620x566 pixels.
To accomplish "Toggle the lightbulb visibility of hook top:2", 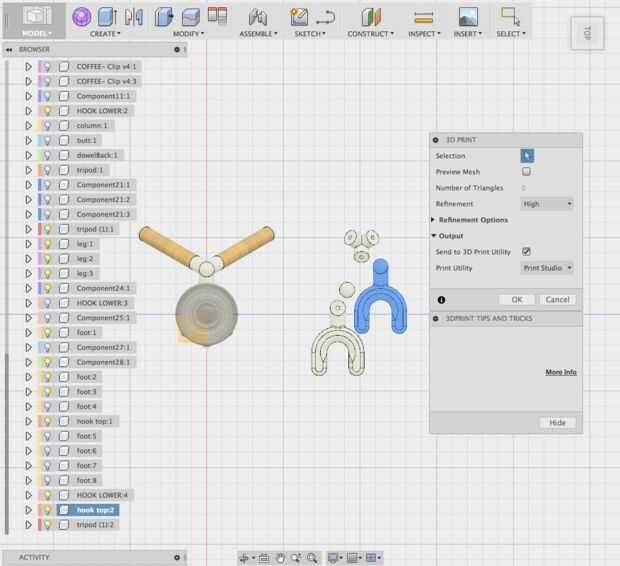I will [47, 510].
